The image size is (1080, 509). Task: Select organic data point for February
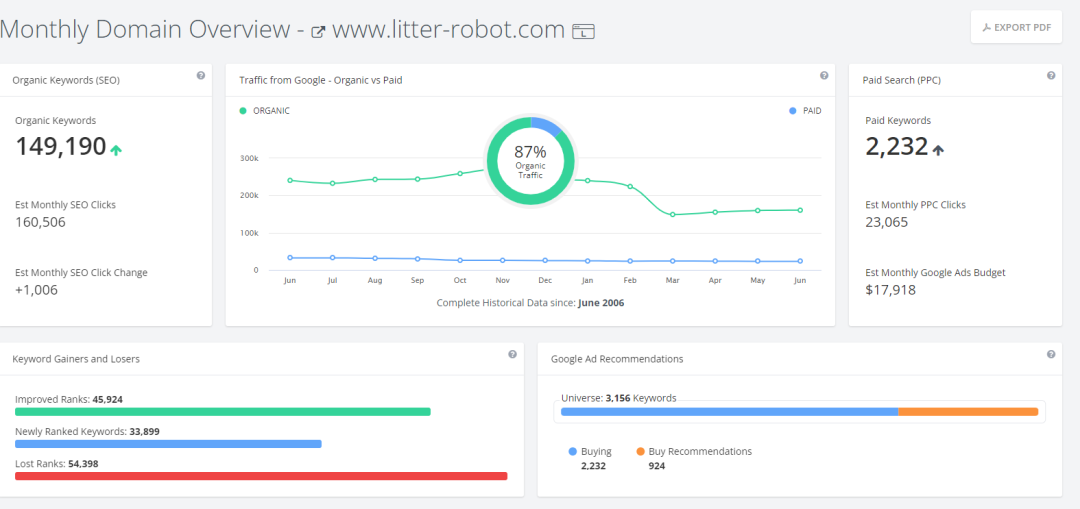pyautogui.click(x=630, y=187)
